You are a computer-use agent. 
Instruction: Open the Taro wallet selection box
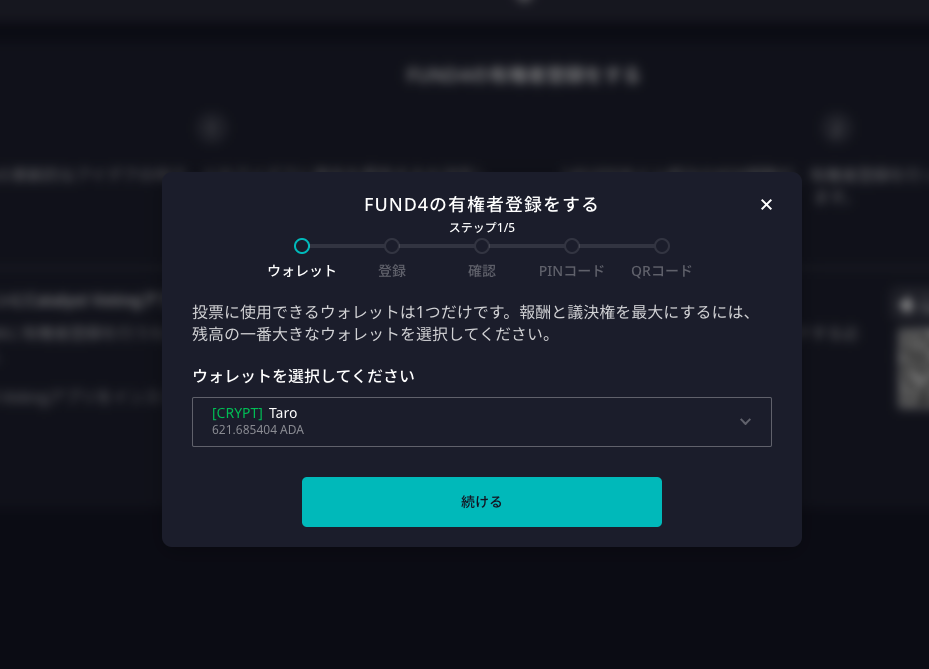point(482,422)
